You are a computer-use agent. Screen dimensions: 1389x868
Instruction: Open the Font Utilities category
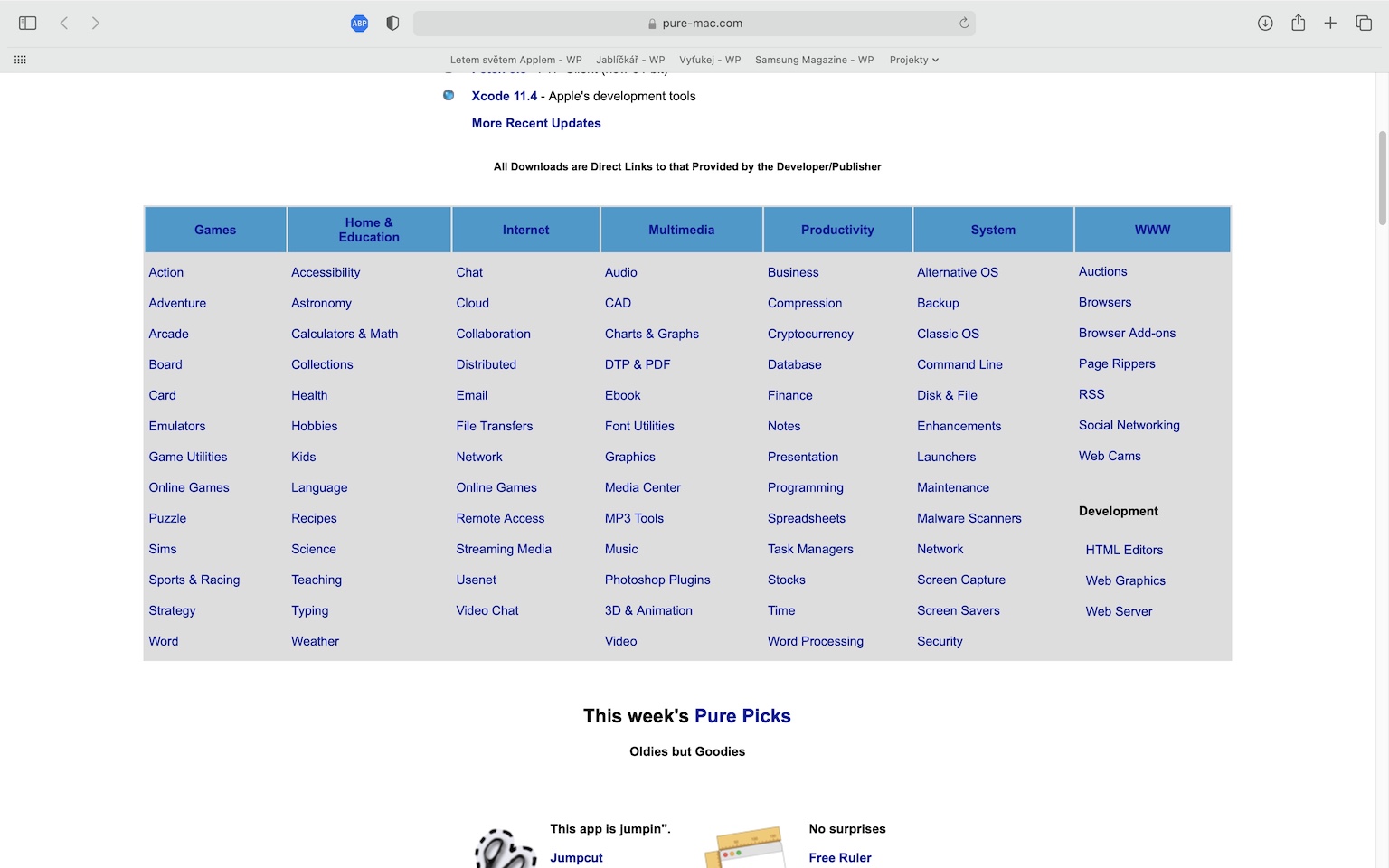pyautogui.click(x=639, y=426)
